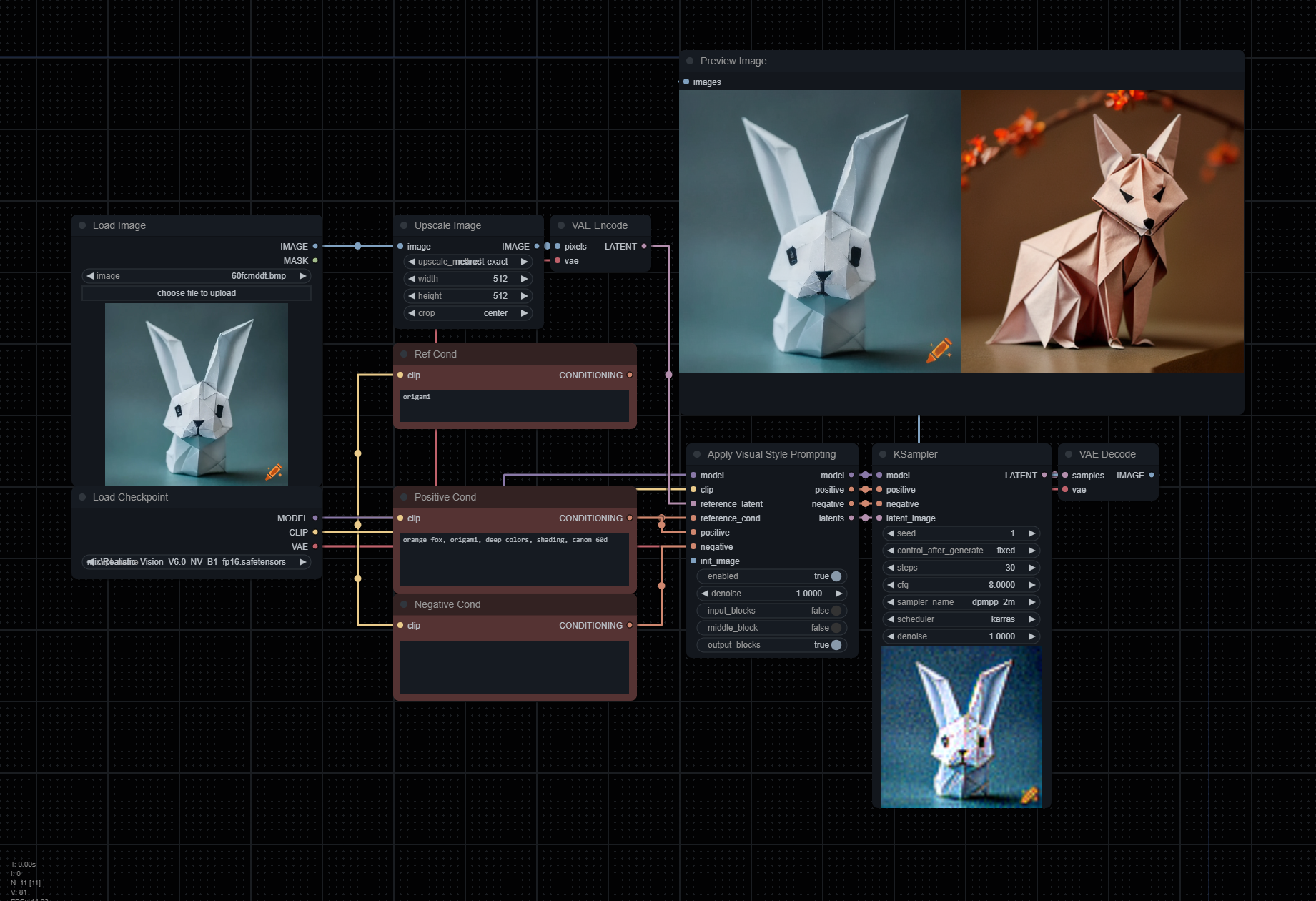
Task: Select the orange fox preview image thumbnail
Action: (1102, 231)
